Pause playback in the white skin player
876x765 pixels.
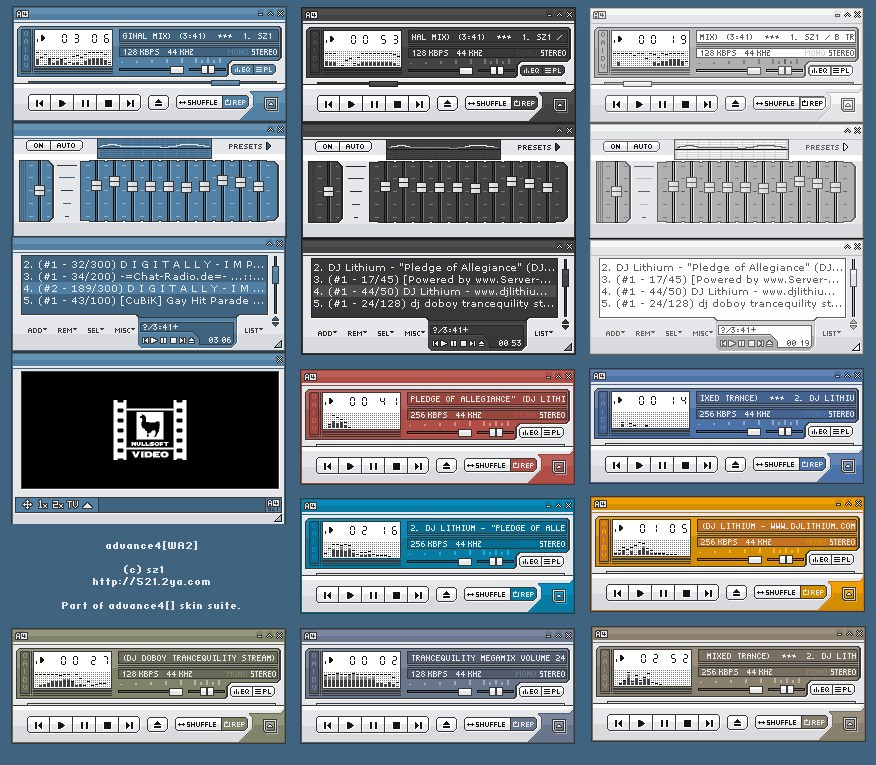[662, 104]
